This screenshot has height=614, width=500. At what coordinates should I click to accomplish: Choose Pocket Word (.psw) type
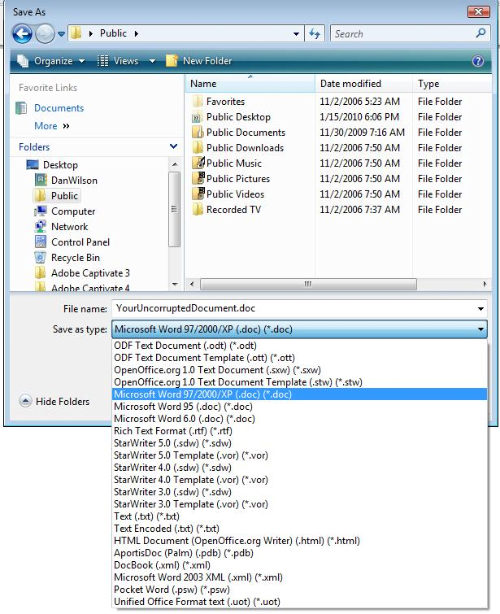[300, 590]
